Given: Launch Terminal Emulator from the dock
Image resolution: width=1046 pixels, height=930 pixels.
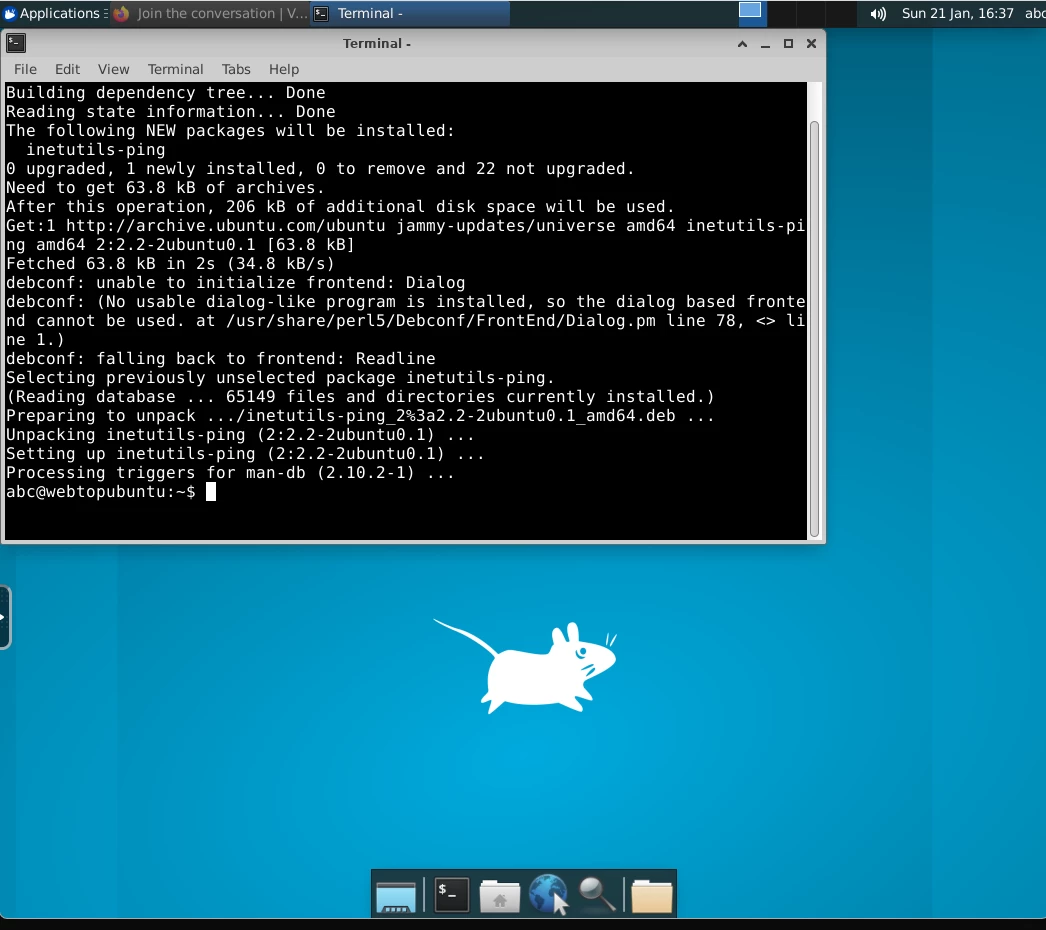Looking at the screenshot, I should pyautogui.click(x=451, y=894).
